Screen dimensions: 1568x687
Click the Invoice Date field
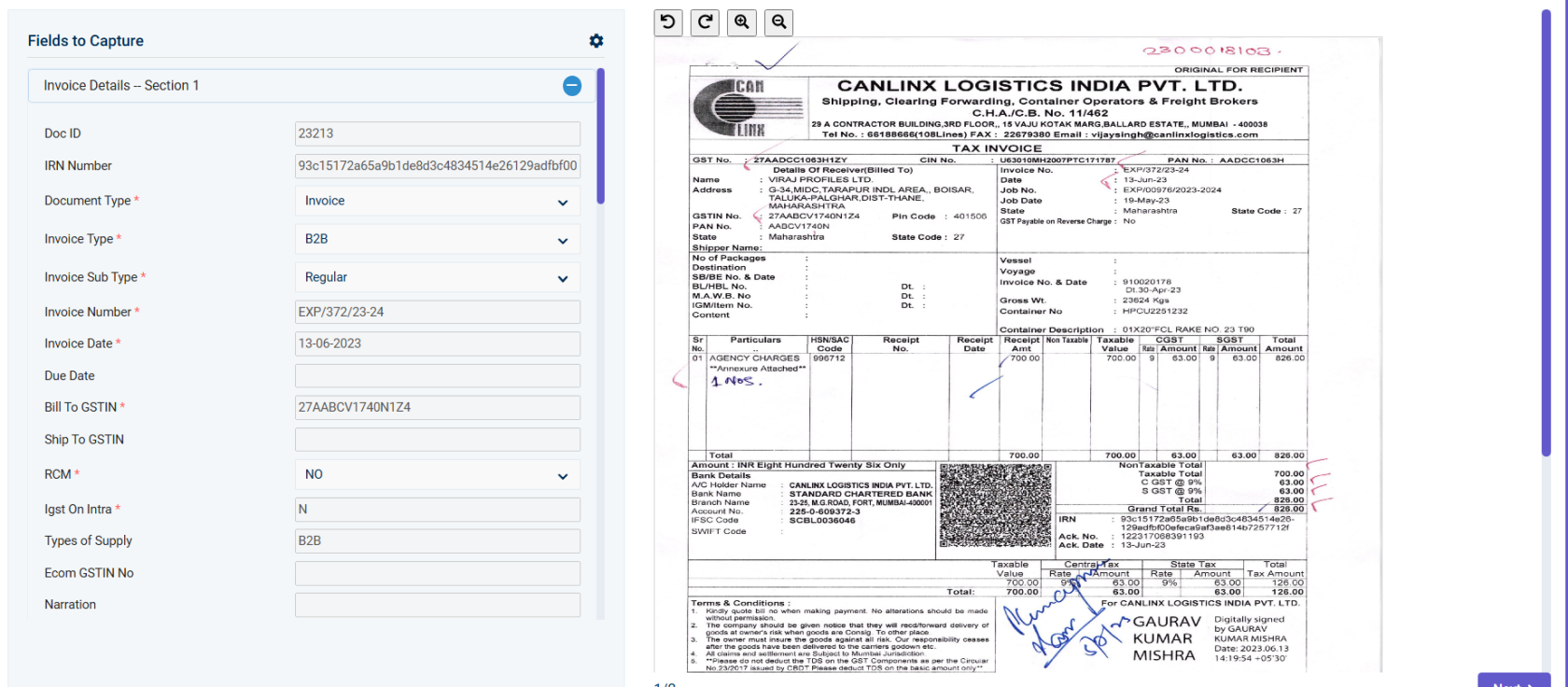438,343
